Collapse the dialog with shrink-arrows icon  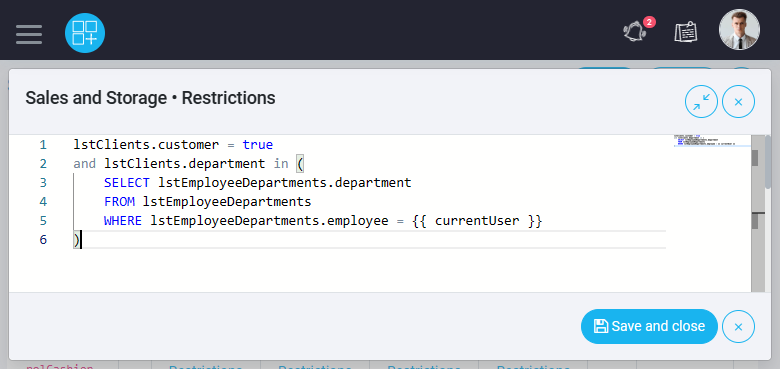[701, 102]
